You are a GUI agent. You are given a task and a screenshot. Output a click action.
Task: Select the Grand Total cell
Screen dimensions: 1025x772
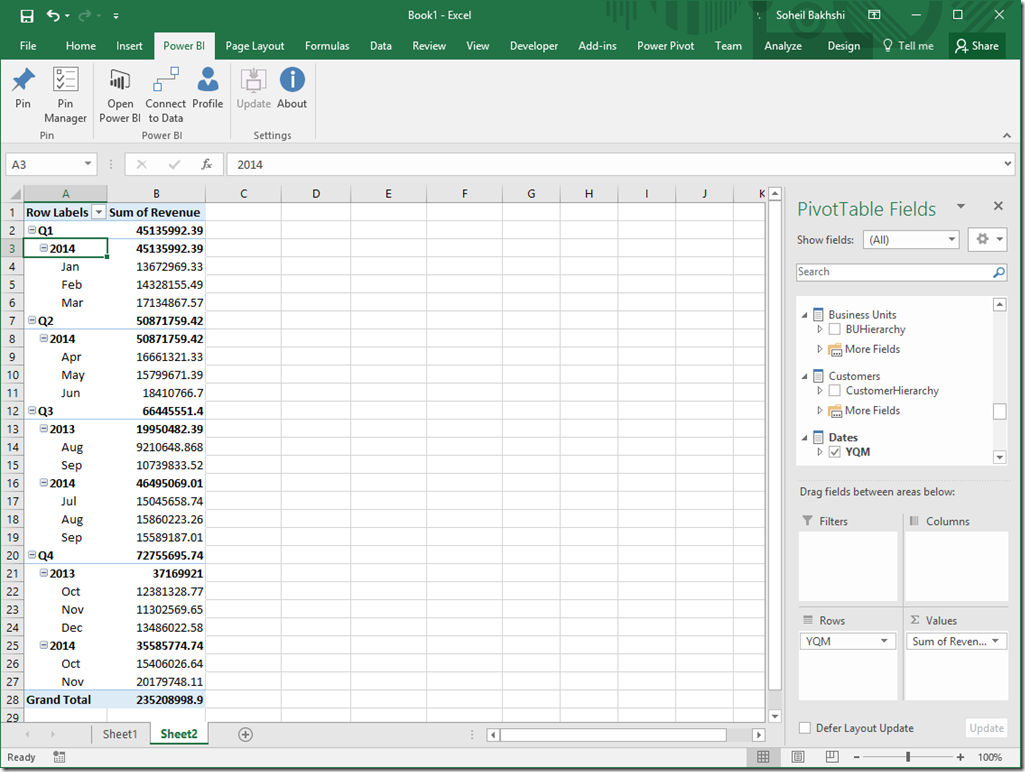65,699
